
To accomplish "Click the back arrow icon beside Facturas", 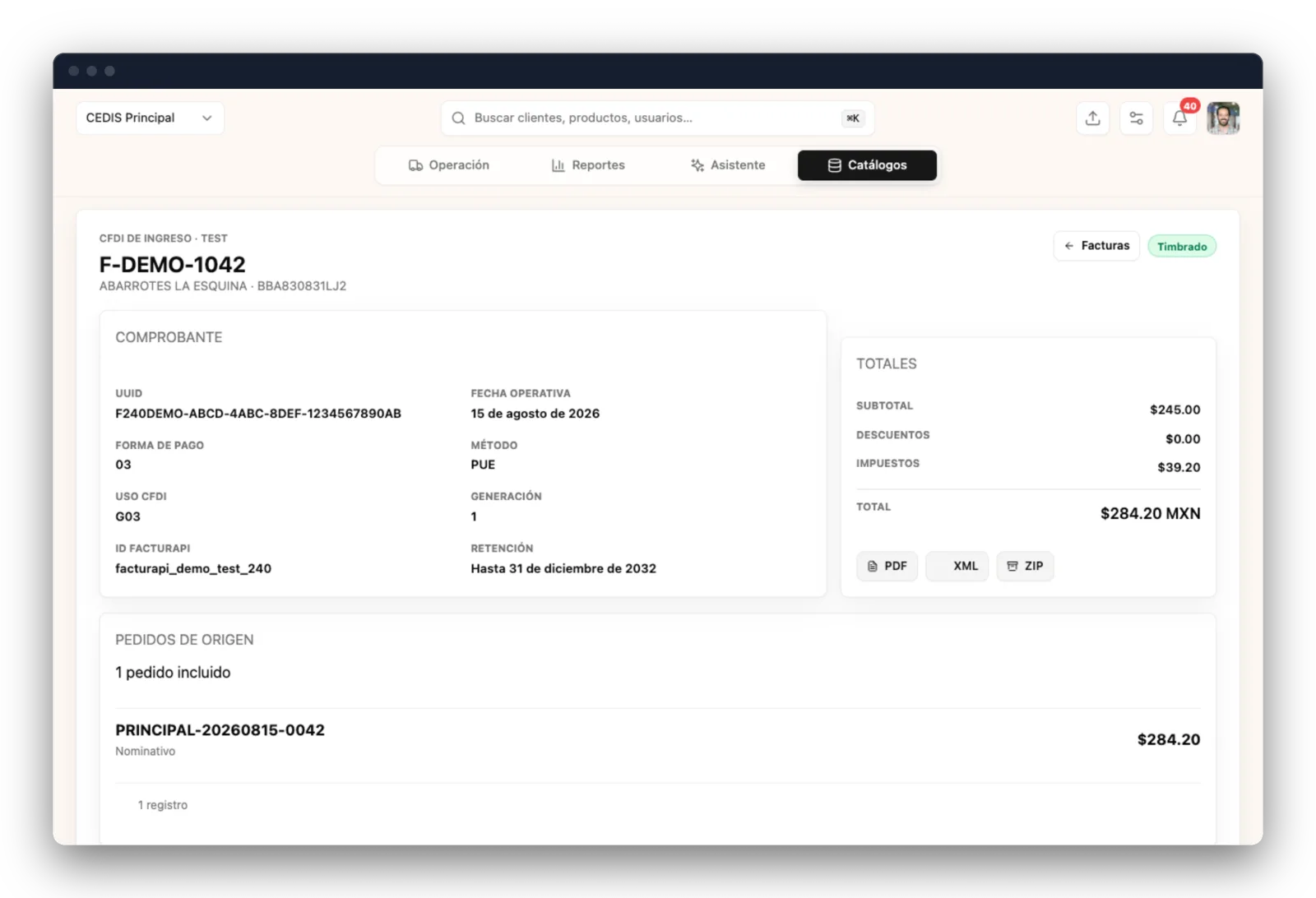I will point(1069,246).
